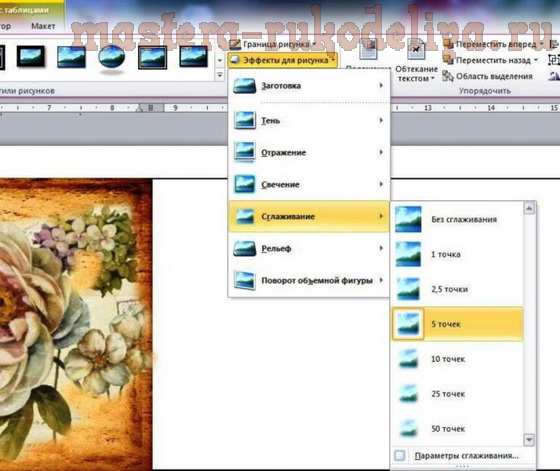Apply the oval picture style thumbnail
This screenshot has width=560, height=471.
(111, 57)
